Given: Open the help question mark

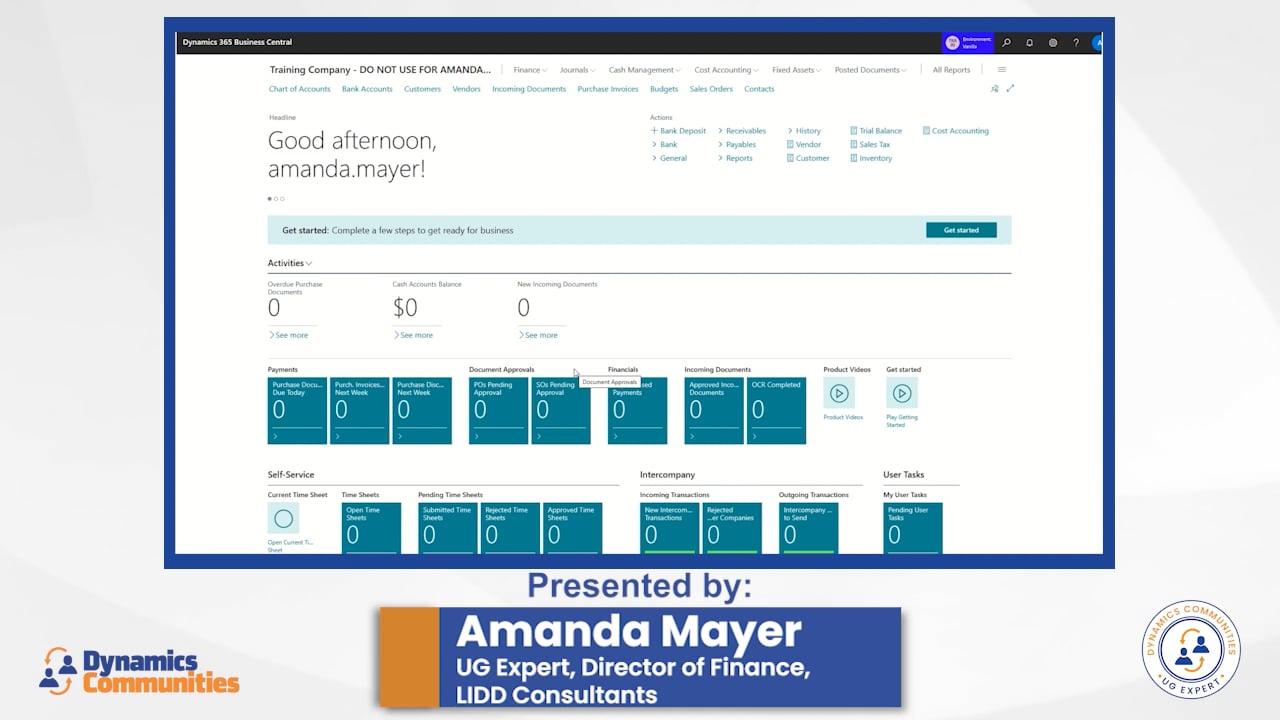Looking at the screenshot, I should pos(1076,43).
